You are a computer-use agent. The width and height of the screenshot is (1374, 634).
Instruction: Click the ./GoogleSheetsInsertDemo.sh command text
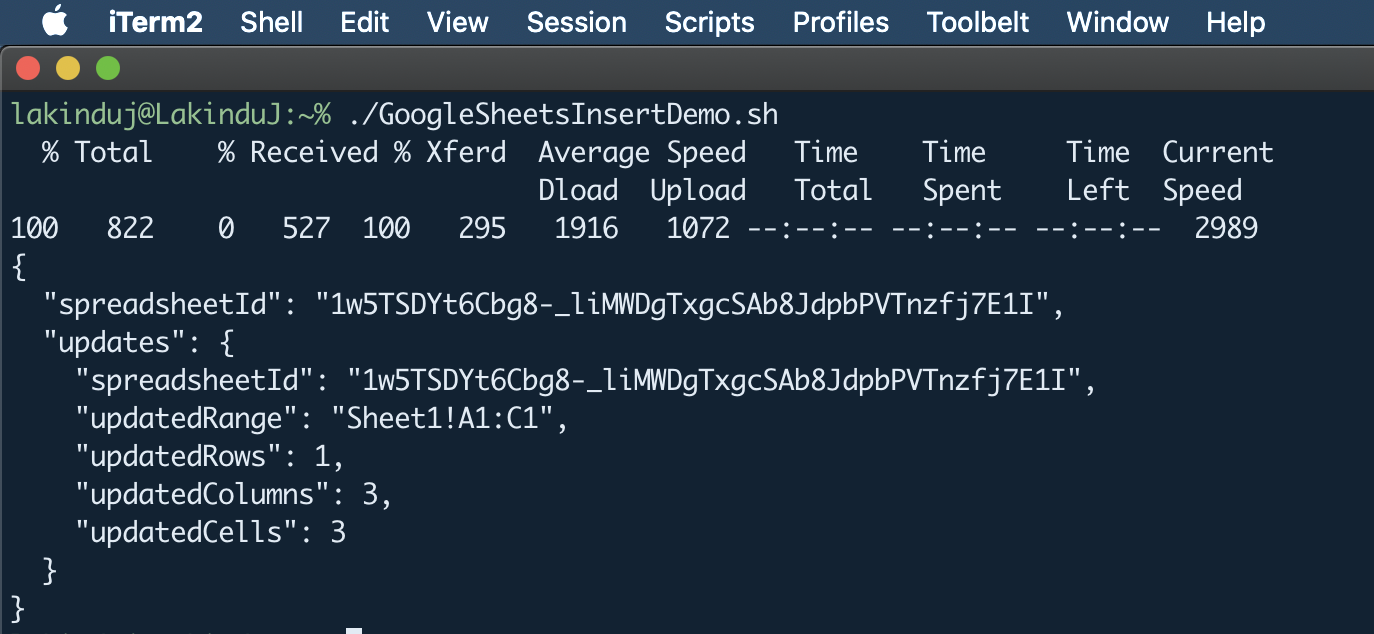click(563, 115)
